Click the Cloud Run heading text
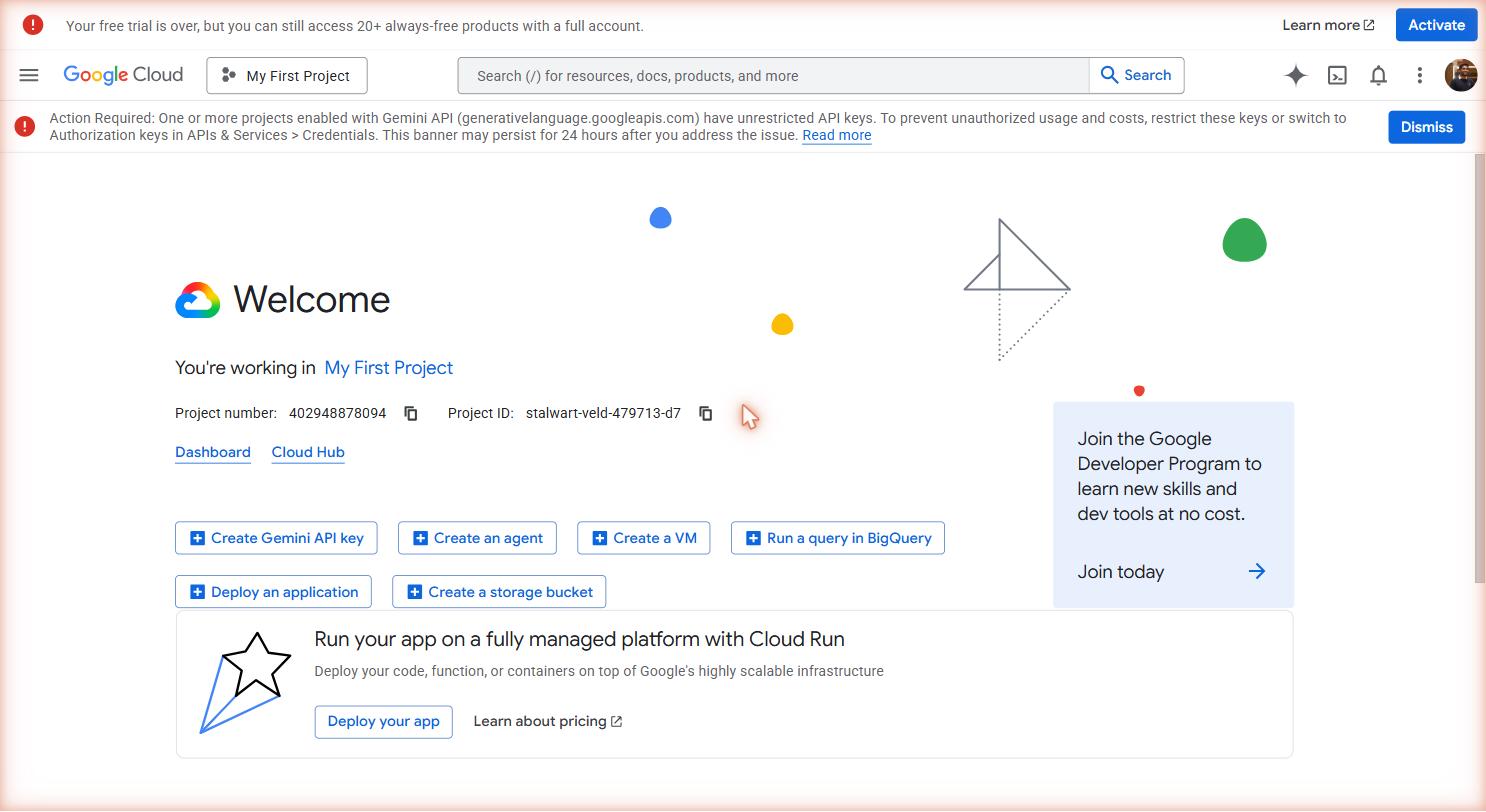1486x812 pixels. 579,639
